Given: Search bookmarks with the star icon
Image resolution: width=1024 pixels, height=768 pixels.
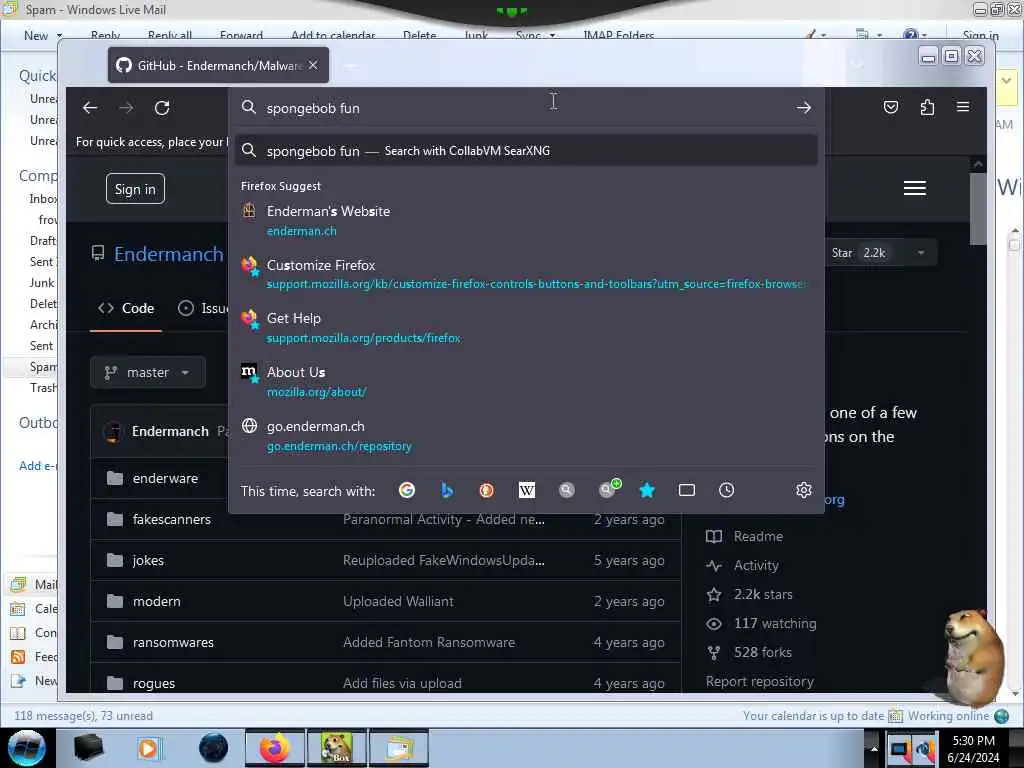Looking at the screenshot, I should point(647,490).
